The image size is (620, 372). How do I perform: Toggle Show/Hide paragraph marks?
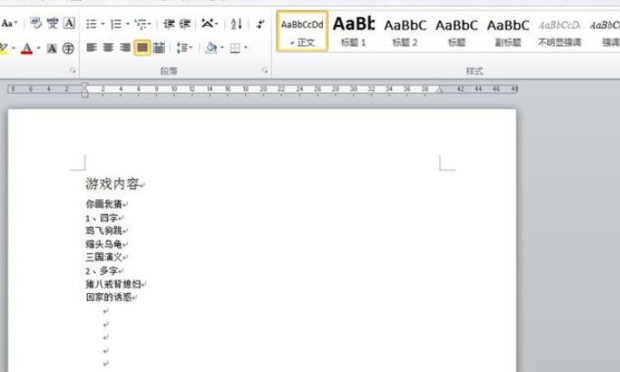[260, 24]
